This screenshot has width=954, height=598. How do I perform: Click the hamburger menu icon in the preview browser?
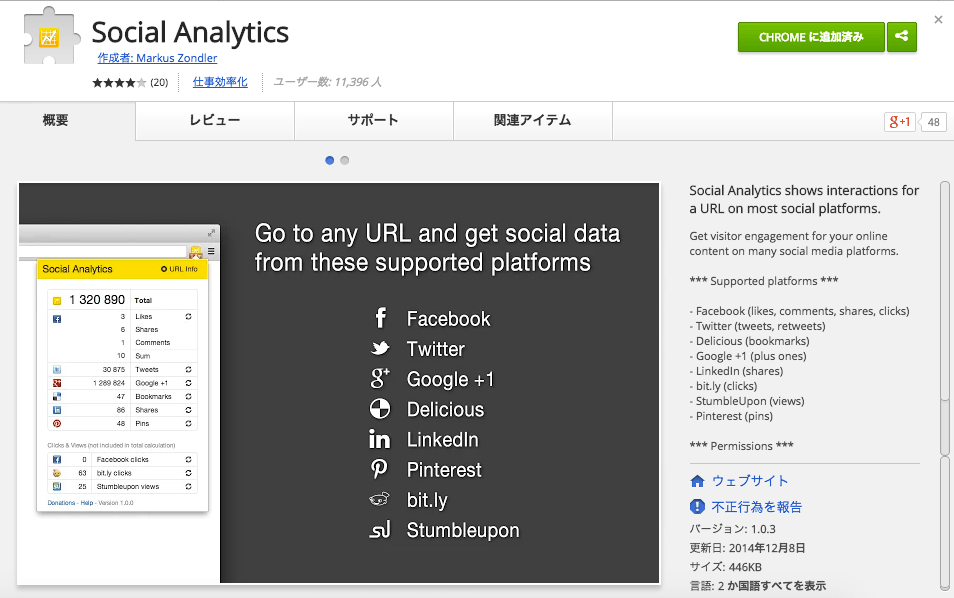[x=211, y=251]
